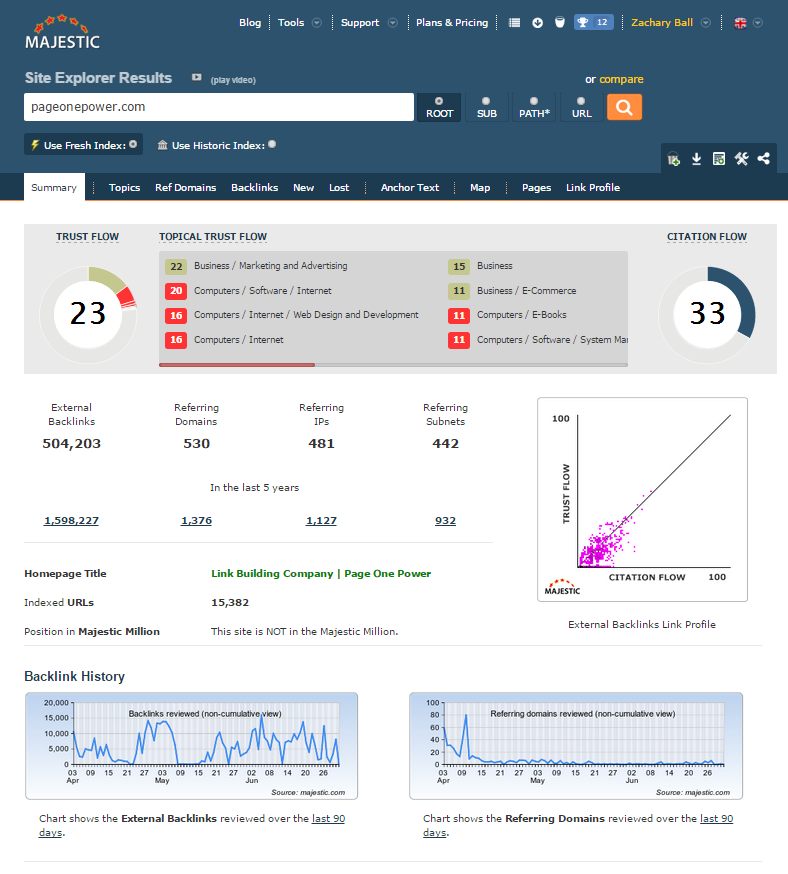Click the 15 Business topic swatch

point(459,266)
